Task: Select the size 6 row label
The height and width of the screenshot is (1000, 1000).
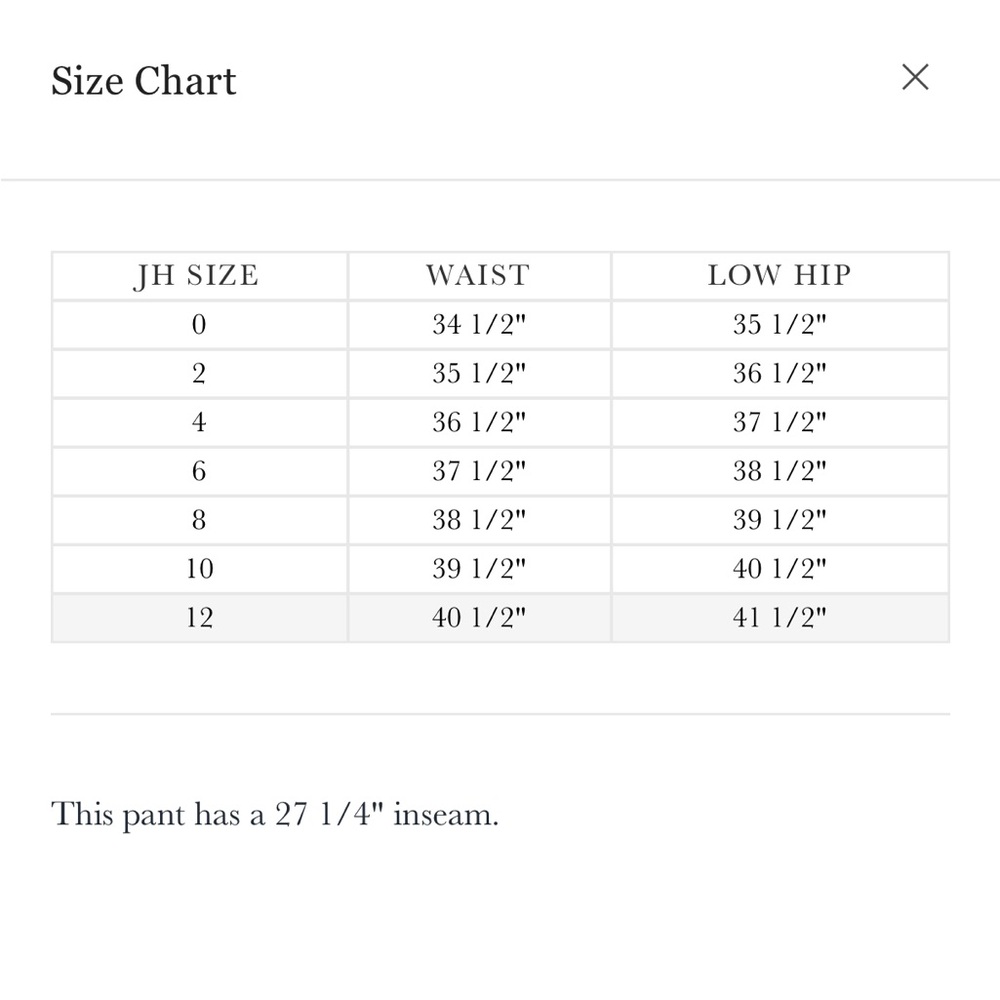Action: click(199, 472)
